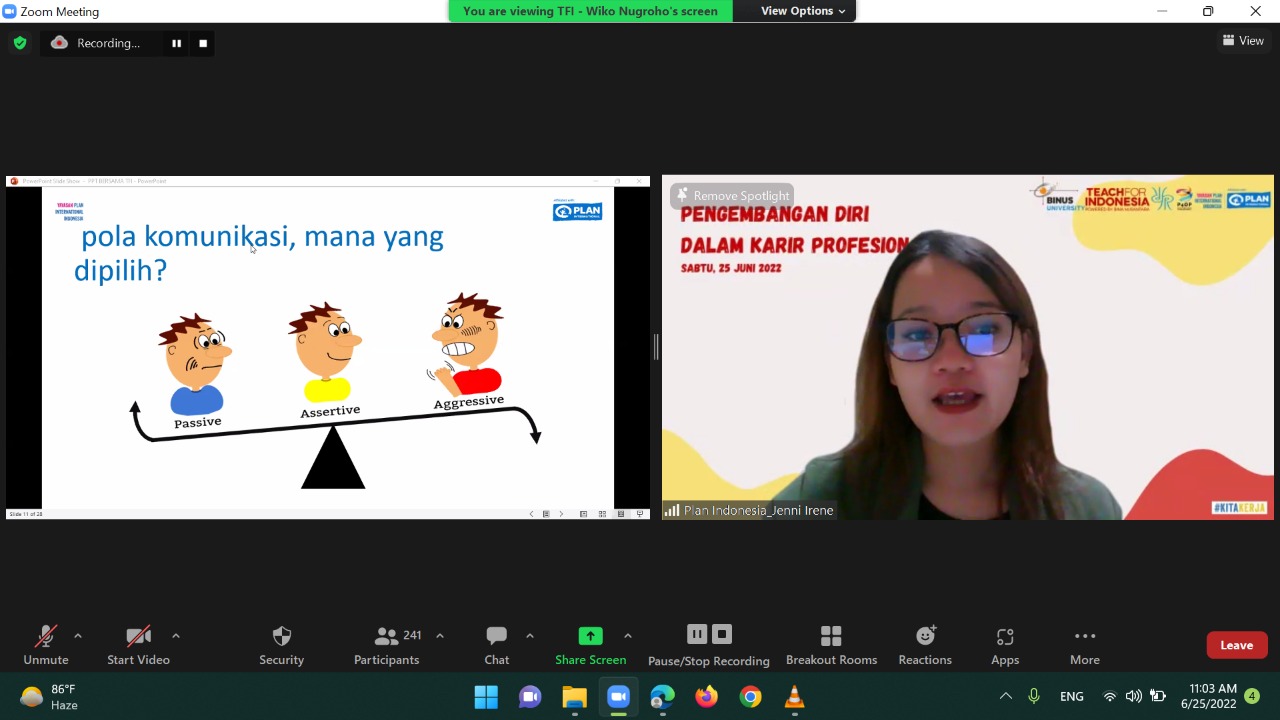The width and height of the screenshot is (1280, 720).
Task: Unmute the microphone
Action: (x=46, y=637)
